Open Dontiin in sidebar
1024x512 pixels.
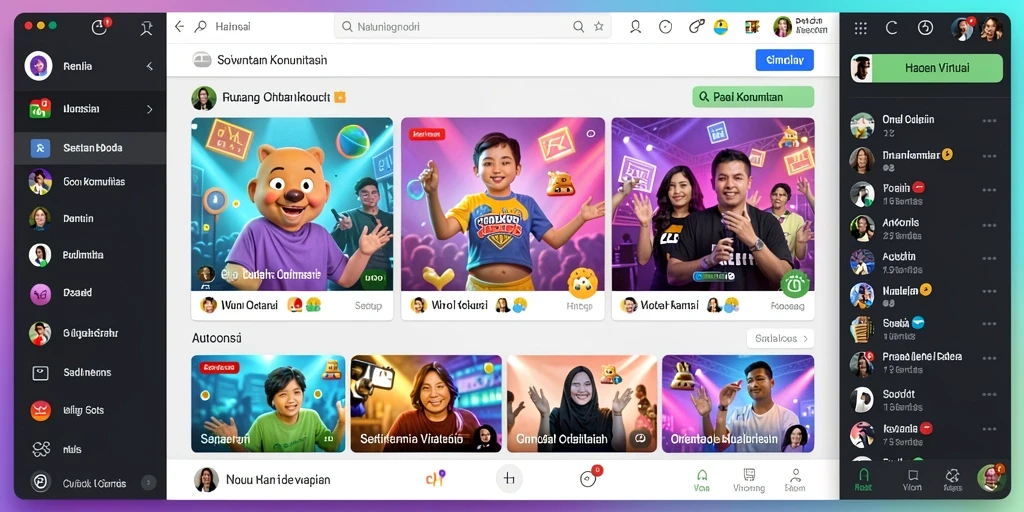(x=91, y=218)
